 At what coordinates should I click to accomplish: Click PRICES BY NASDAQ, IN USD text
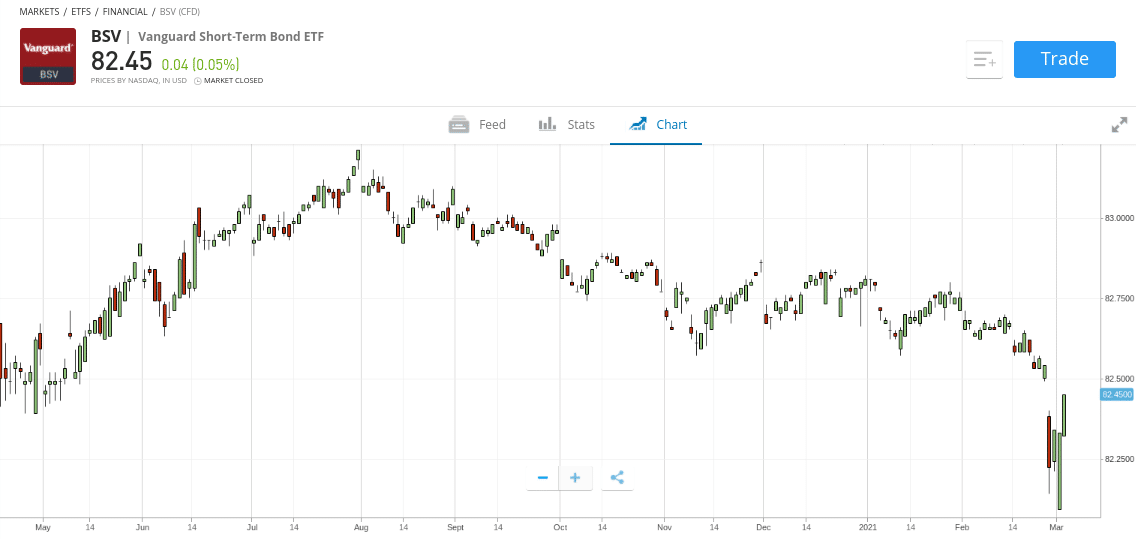click(x=138, y=80)
